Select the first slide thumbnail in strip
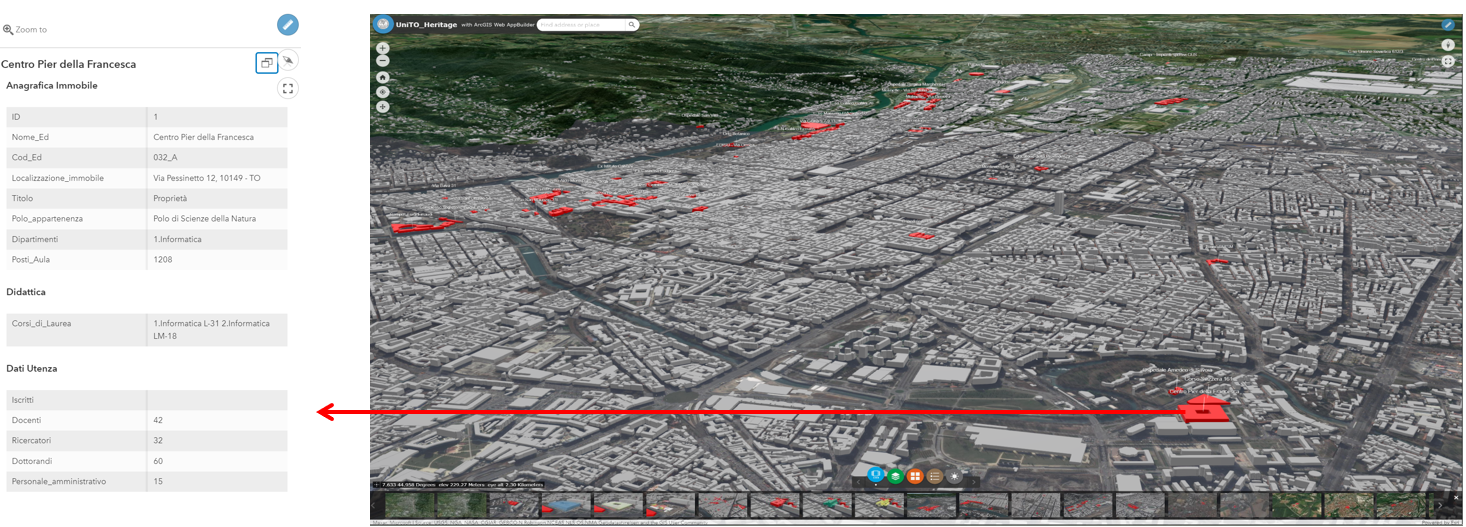 (x=408, y=506)
